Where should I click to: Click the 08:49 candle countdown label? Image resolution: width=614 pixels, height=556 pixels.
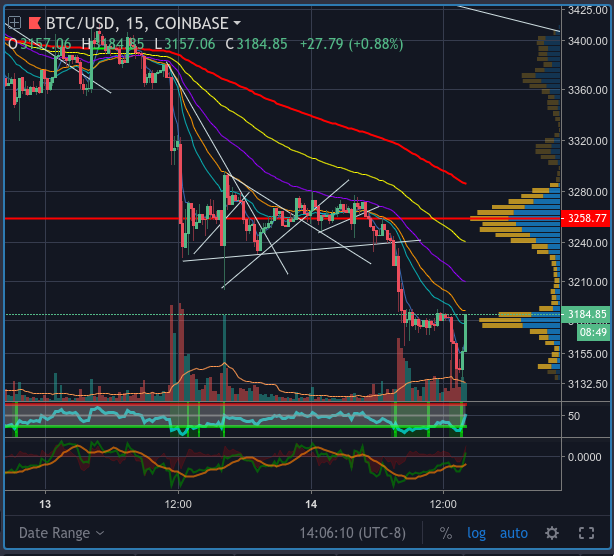[593, 332]
